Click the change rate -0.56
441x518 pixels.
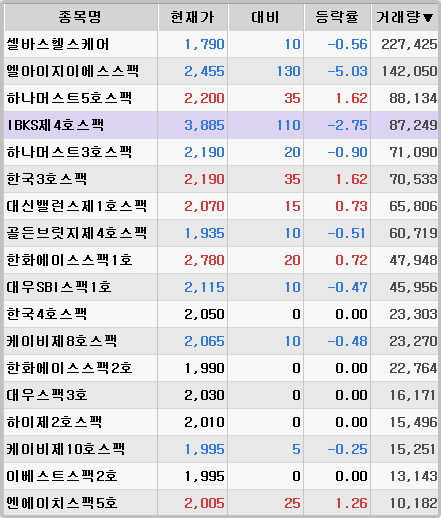(x=347, y=44)
